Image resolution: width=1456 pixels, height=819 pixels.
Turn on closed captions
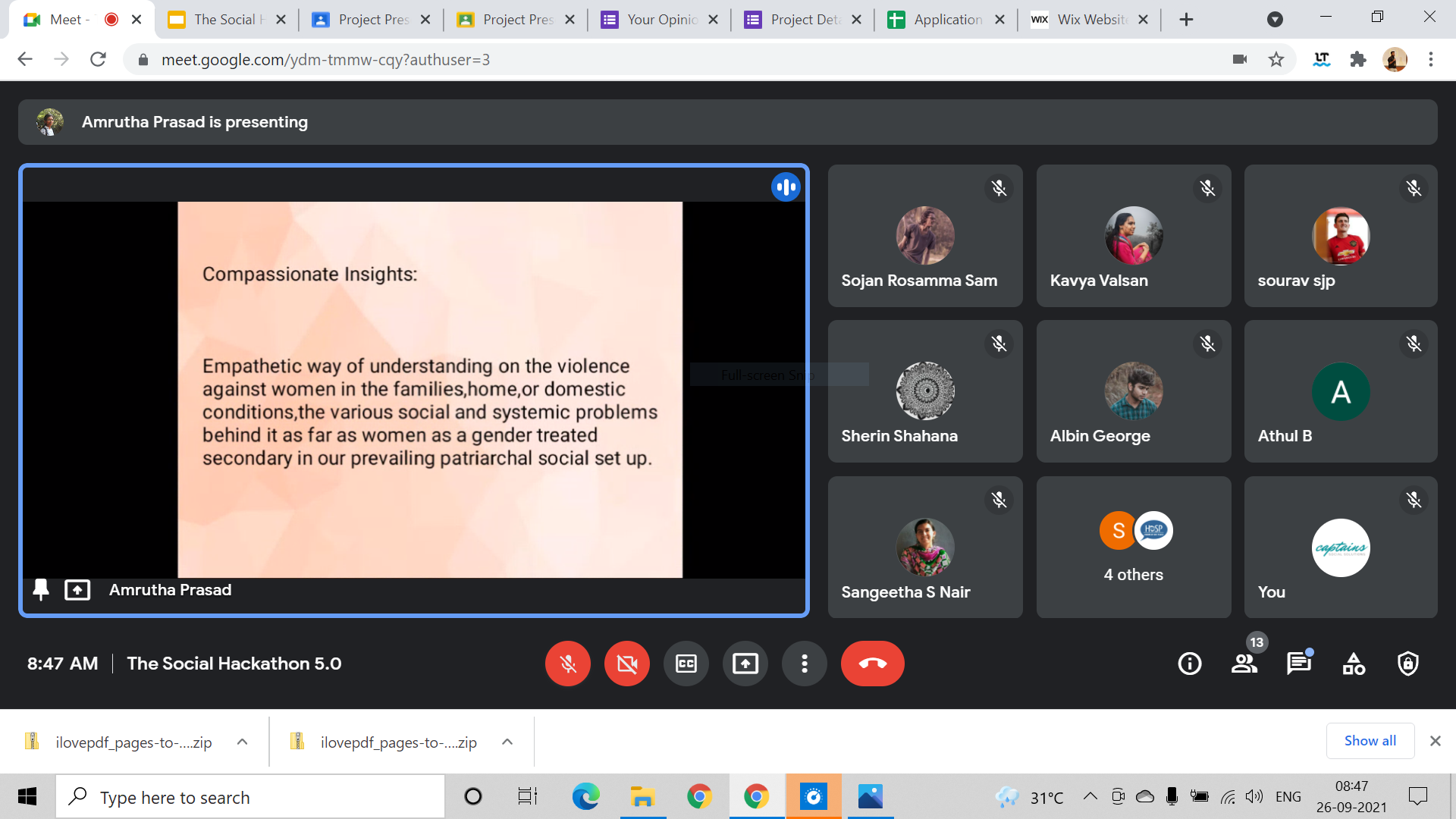686,664
